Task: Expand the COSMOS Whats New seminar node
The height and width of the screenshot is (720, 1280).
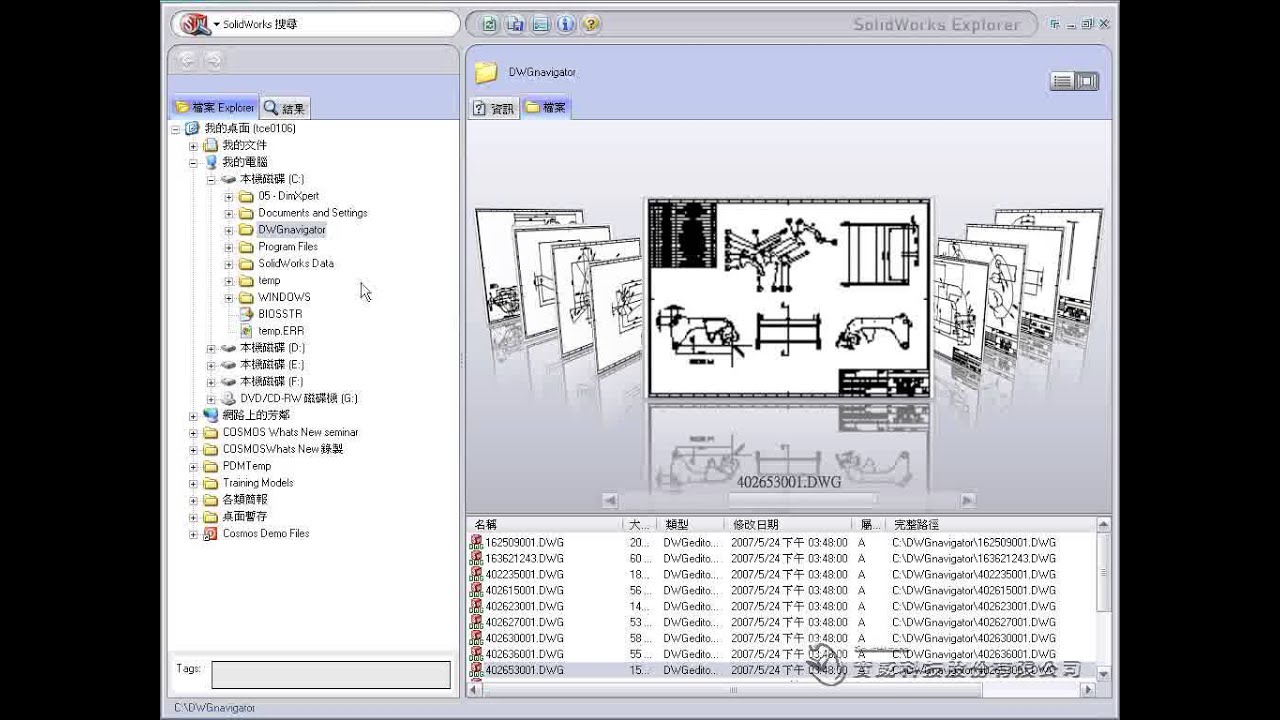Action: pyautogui.click(x=193, y=432)
